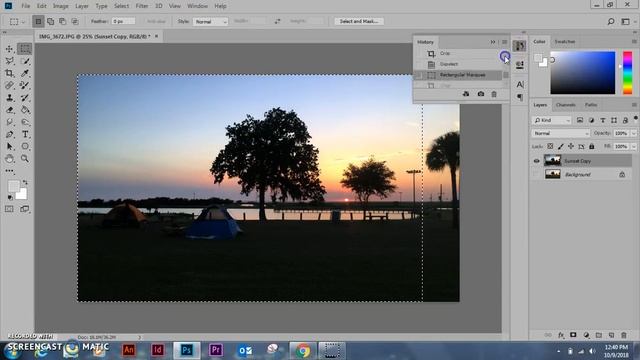Open the Image menu
The height and width of the screenshot is (360, 640).
pyautogui.click(x=60, y=6)
